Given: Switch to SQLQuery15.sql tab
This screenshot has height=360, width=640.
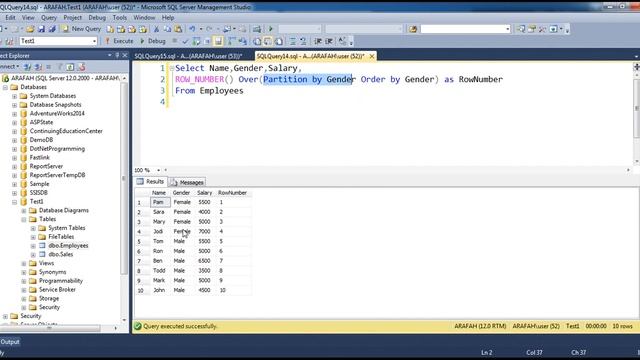Looking at the screenshot, I should (188, 56).
